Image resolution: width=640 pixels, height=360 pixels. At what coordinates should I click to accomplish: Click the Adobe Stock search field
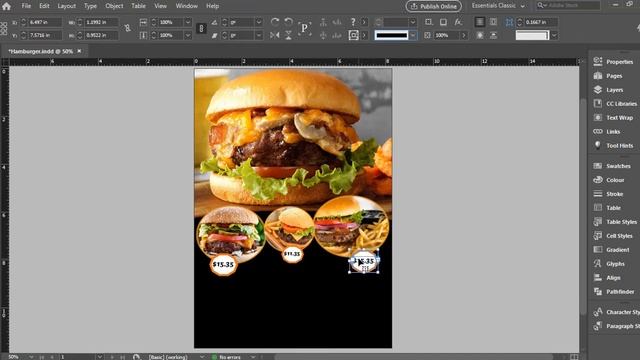[568, 6]
